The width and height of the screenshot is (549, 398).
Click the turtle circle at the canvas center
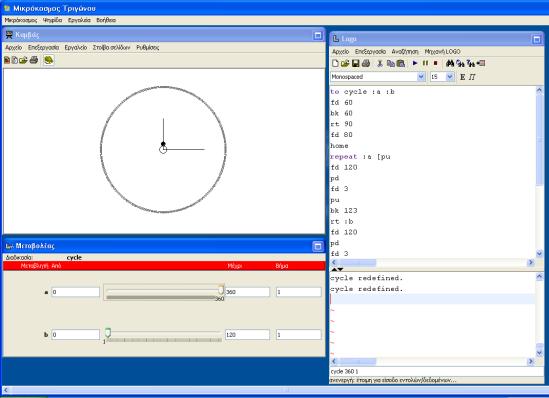[x=163, y=149]
